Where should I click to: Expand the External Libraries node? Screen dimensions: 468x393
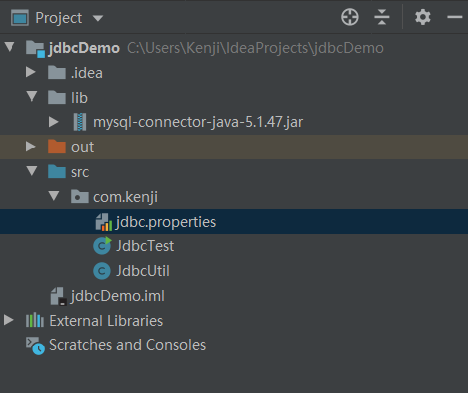coord(9,320)
